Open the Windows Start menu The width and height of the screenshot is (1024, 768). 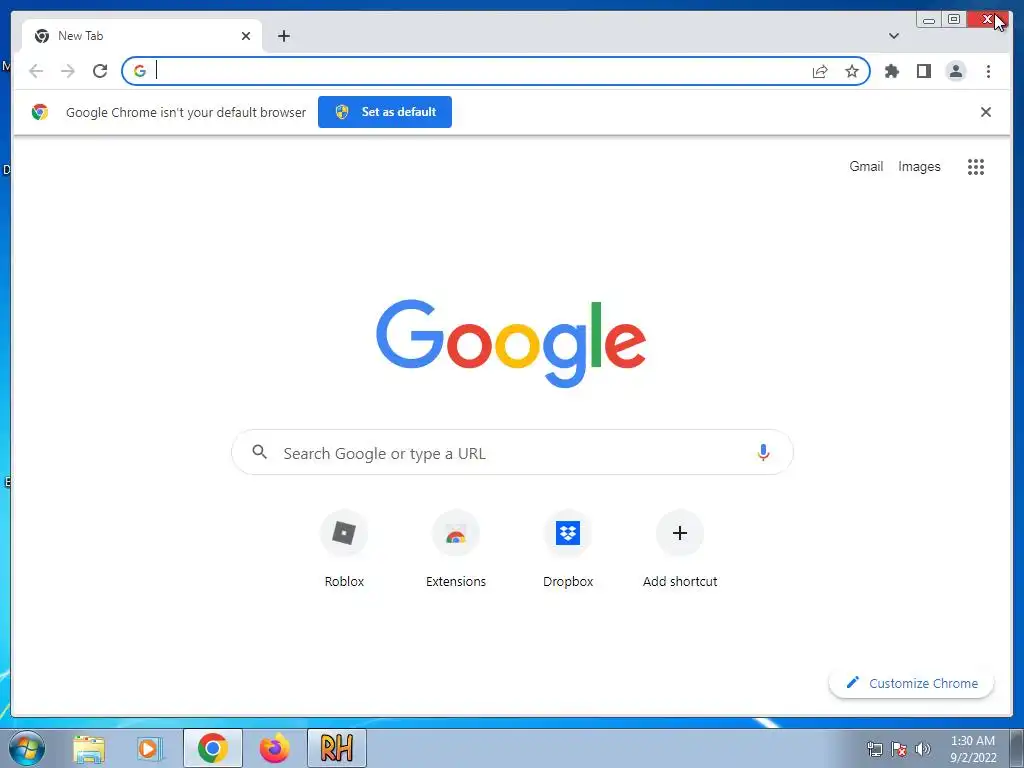point(26,748)
